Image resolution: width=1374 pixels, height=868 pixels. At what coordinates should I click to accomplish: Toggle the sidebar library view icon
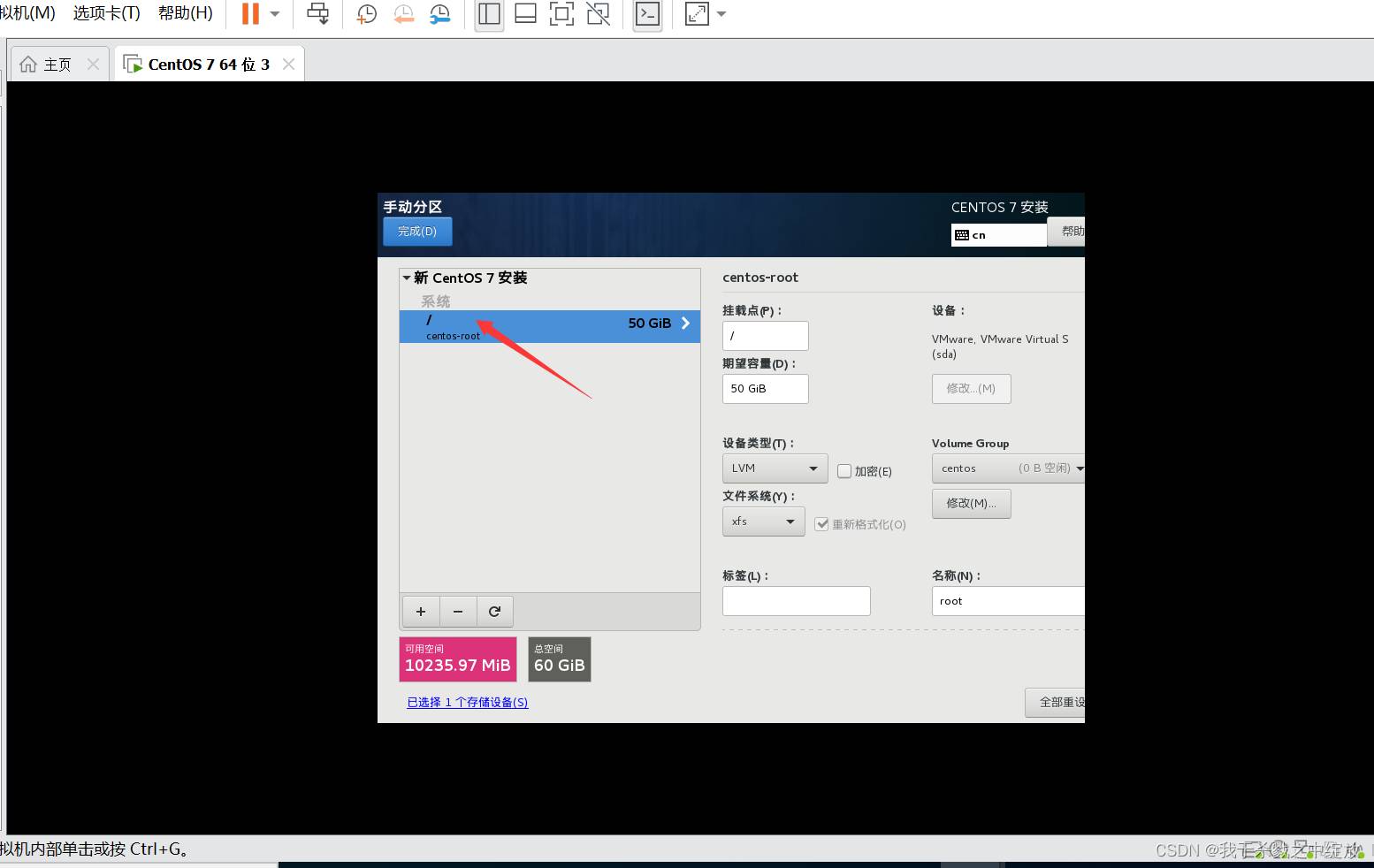click(x=489, y=14)
